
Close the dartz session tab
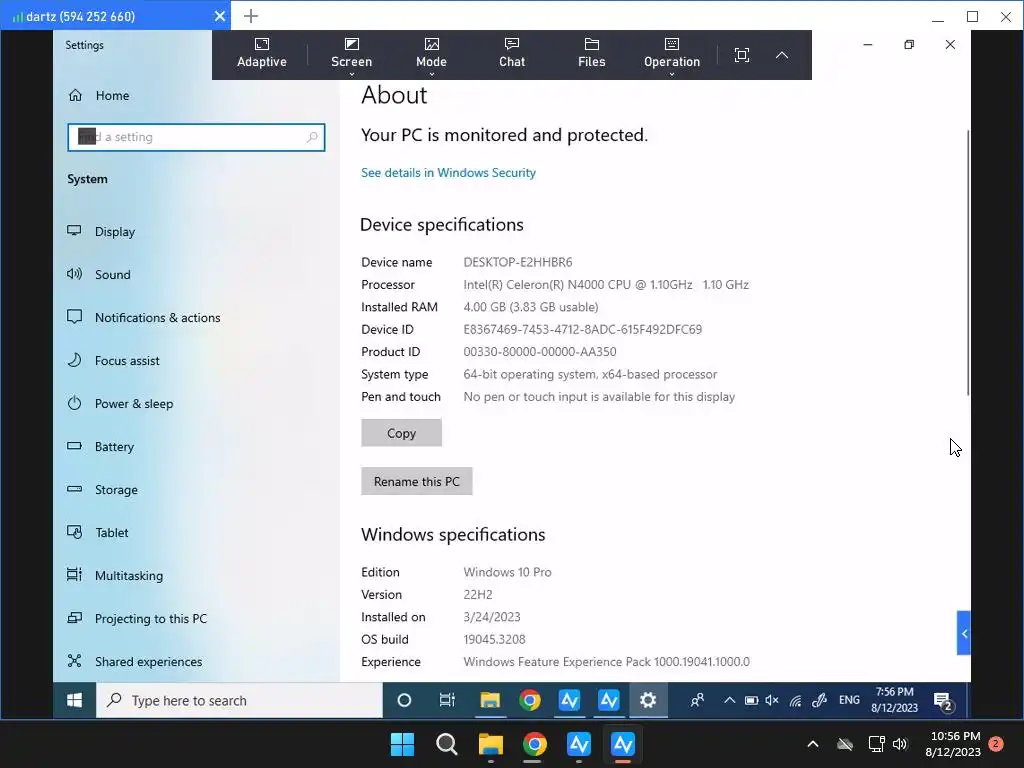click(220, 16)
